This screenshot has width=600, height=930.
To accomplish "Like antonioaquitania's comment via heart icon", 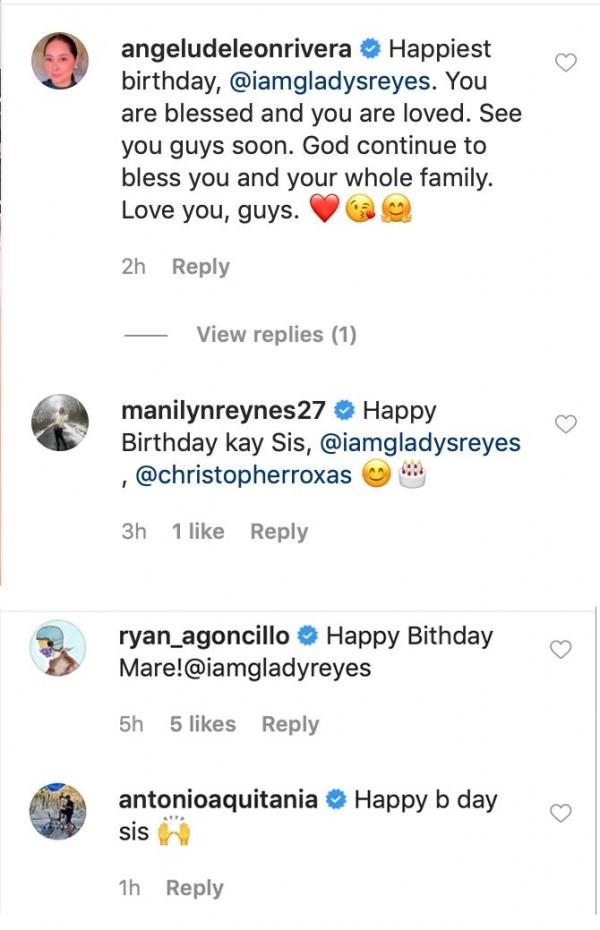I will [x=561, y=813].
